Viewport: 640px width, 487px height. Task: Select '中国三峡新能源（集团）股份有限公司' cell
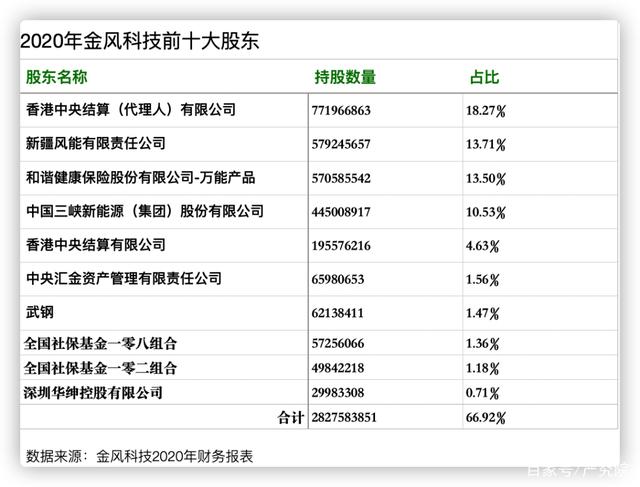click(x=145, y=211)
